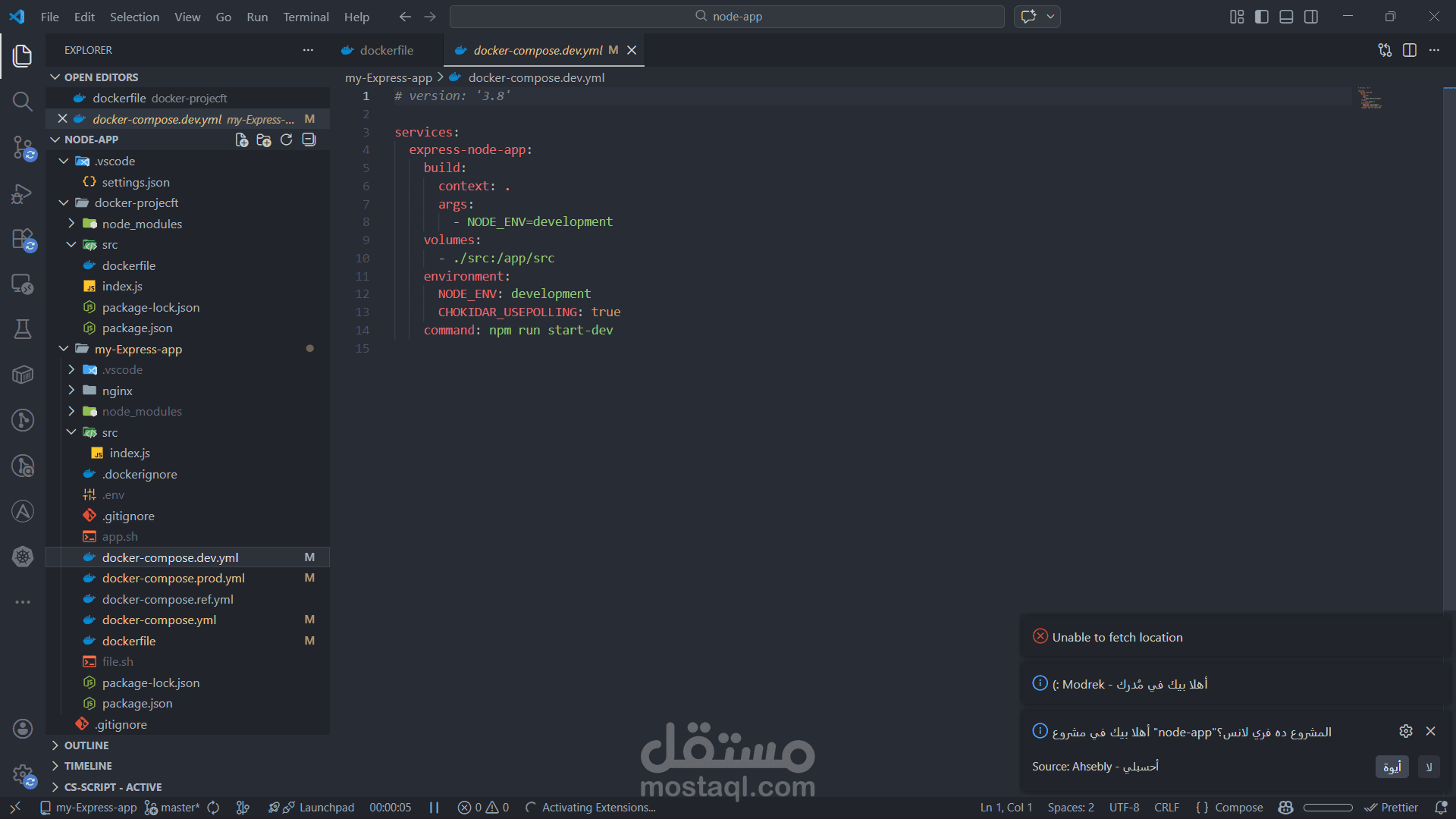
Task: Open the Search view in activity bar
Action: [x=23, y=102]
